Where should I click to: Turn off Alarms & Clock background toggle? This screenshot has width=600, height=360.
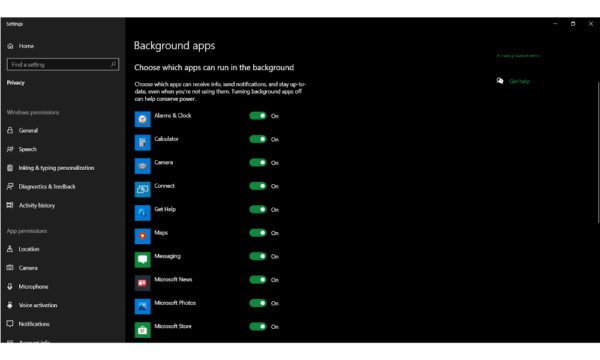[258, 116]
